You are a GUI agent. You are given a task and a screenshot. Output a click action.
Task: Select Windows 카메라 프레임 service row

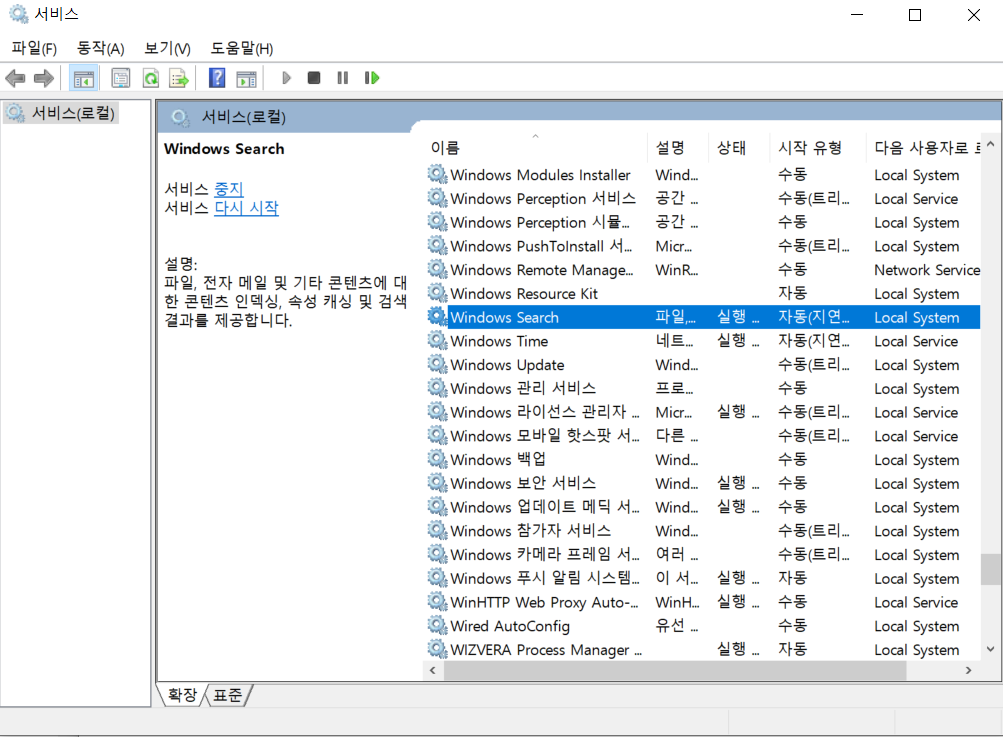[703, 554]
